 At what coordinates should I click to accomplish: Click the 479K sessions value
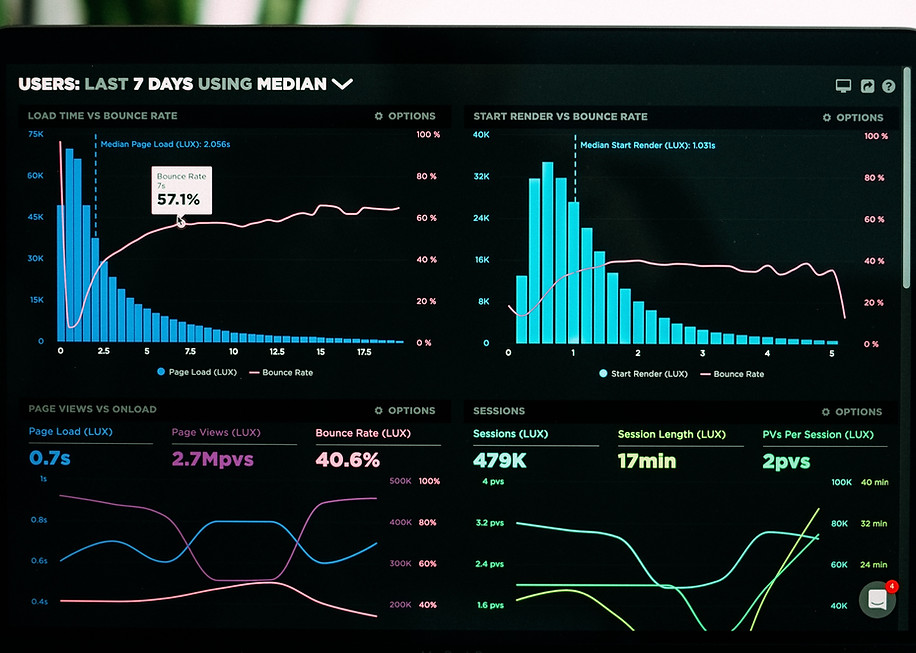coord(499,461)
